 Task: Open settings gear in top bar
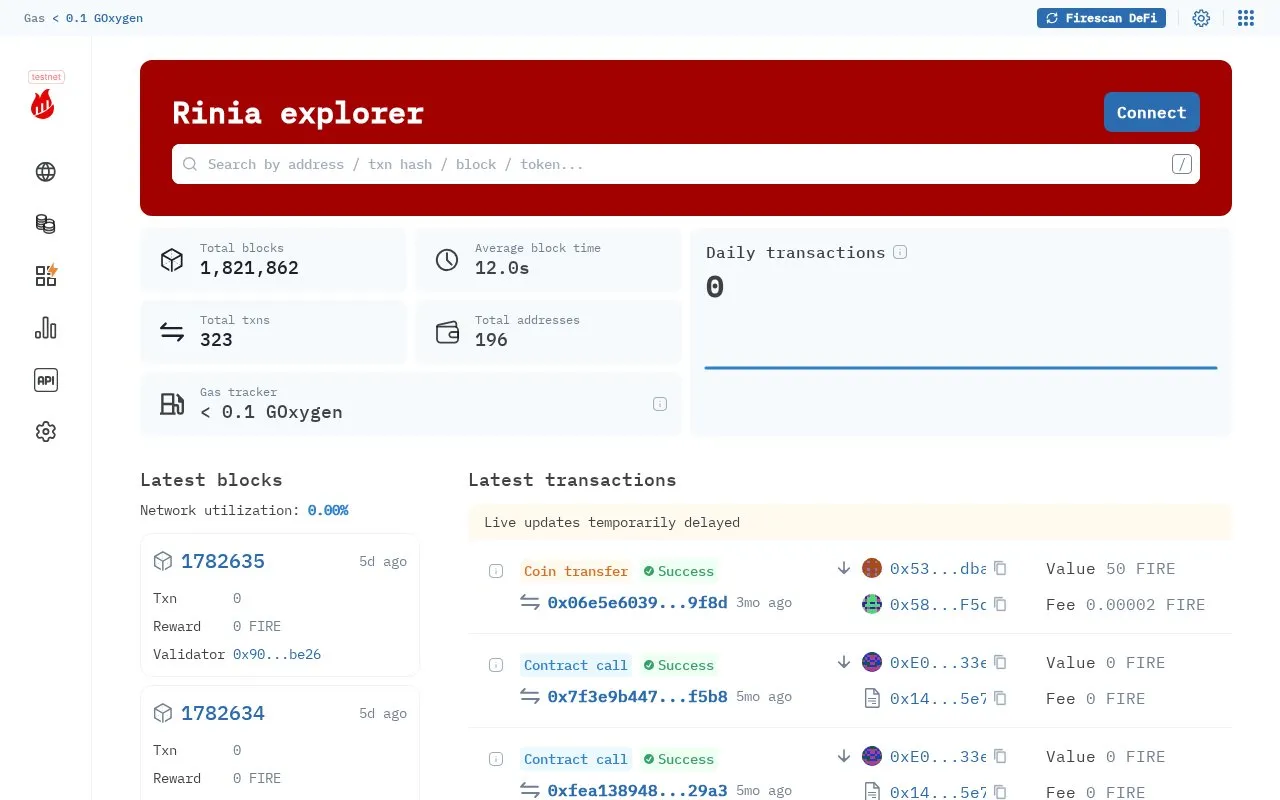pos(1201,18)
